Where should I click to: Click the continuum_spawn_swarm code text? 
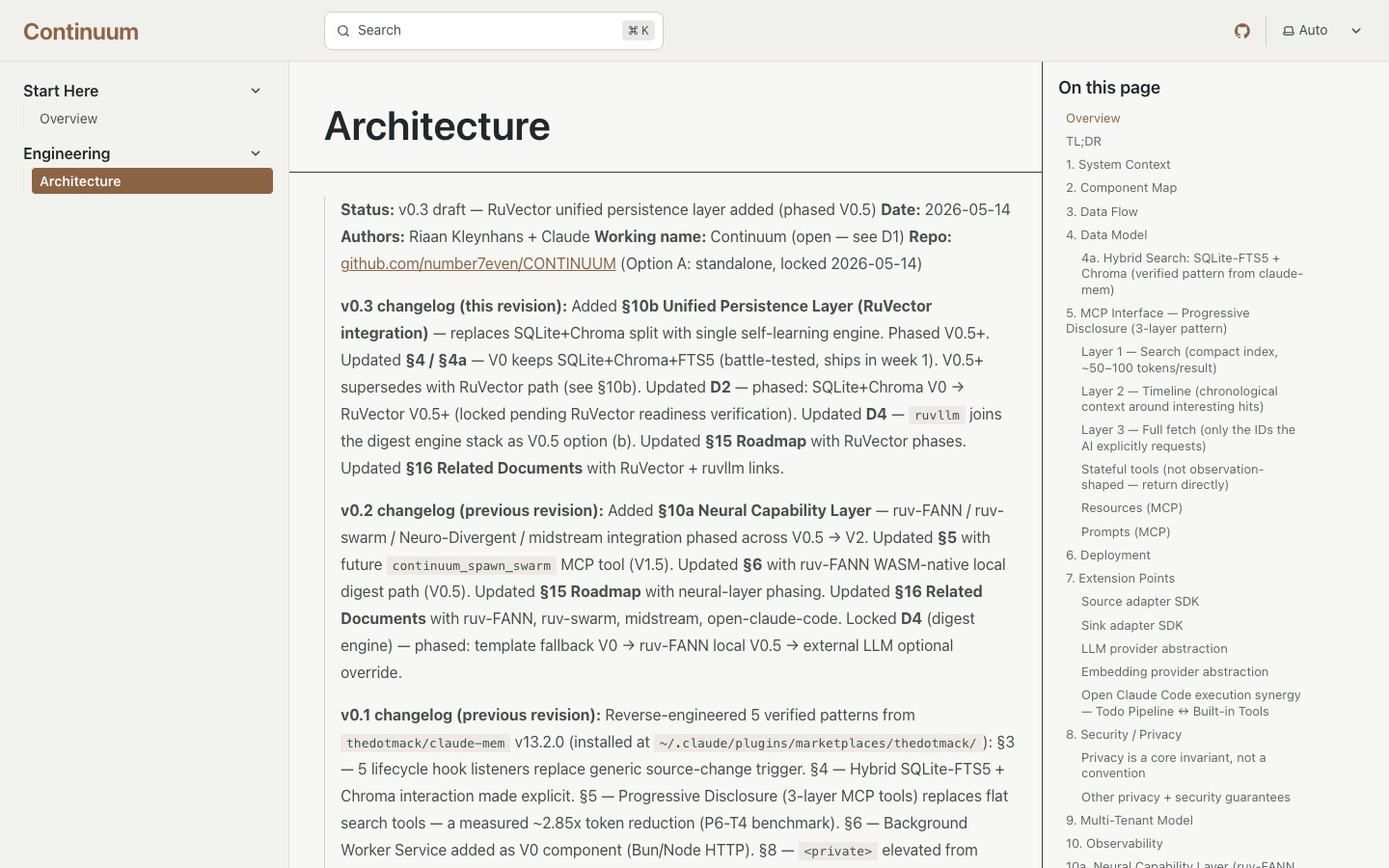[x=472, y=566]
